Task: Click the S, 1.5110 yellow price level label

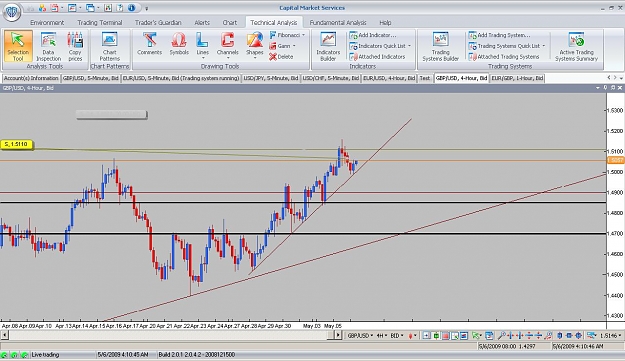Action: (17, 144)
